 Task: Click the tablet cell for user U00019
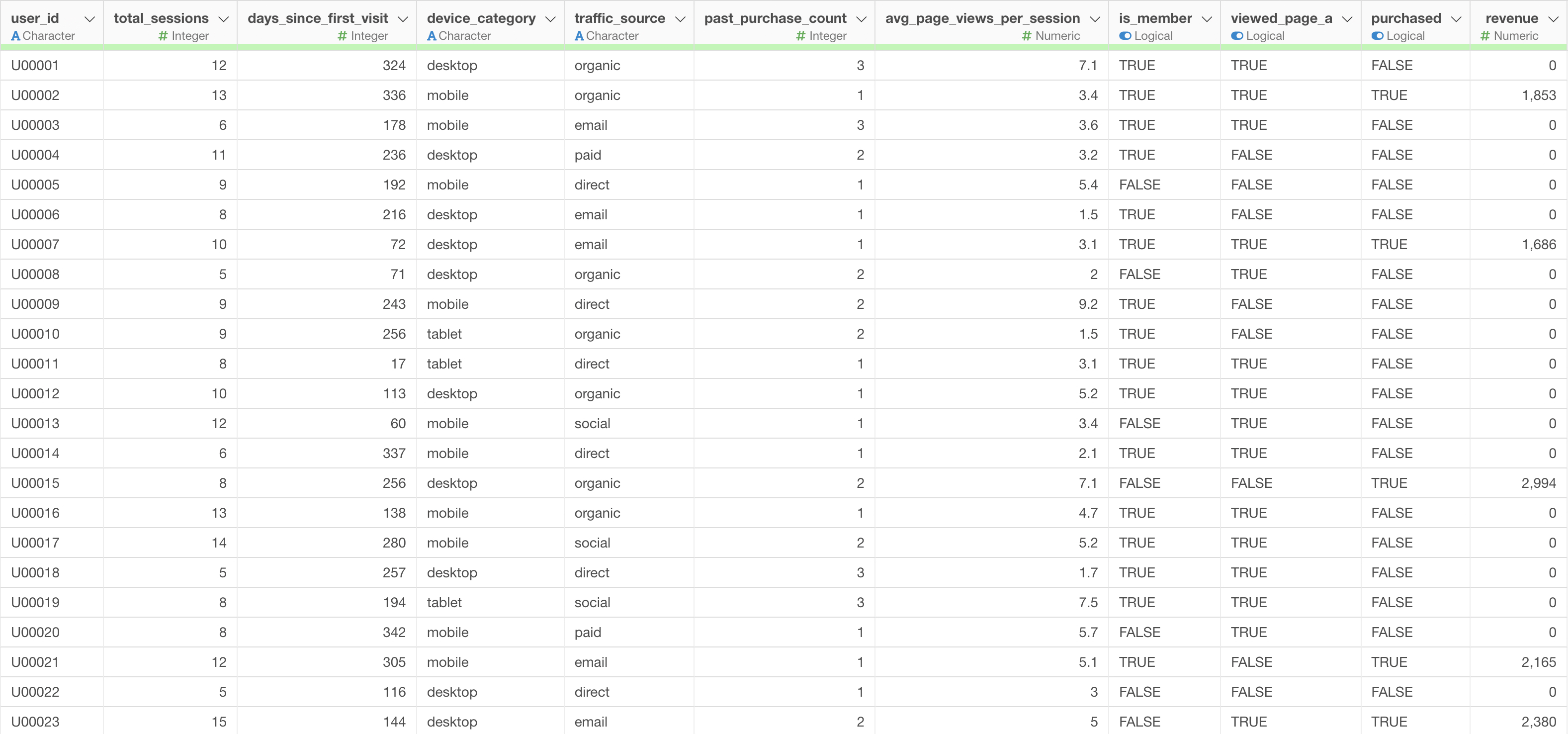pos(444,603)
